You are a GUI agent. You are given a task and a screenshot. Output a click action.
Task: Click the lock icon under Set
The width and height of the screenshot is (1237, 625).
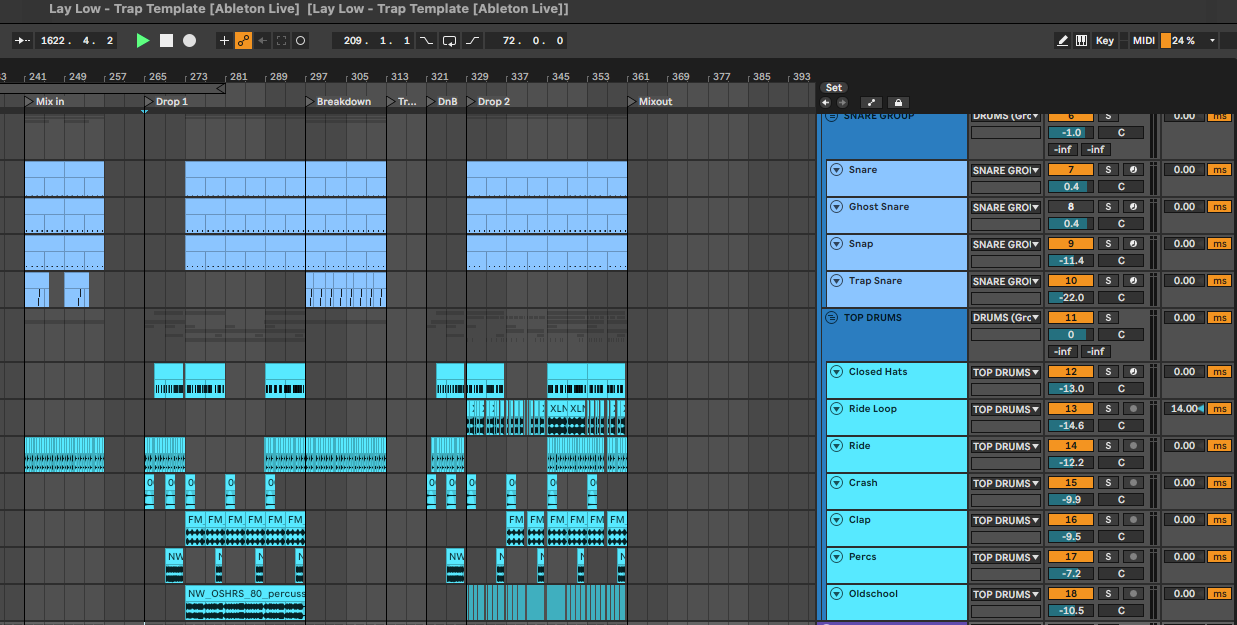coord(898,103)
